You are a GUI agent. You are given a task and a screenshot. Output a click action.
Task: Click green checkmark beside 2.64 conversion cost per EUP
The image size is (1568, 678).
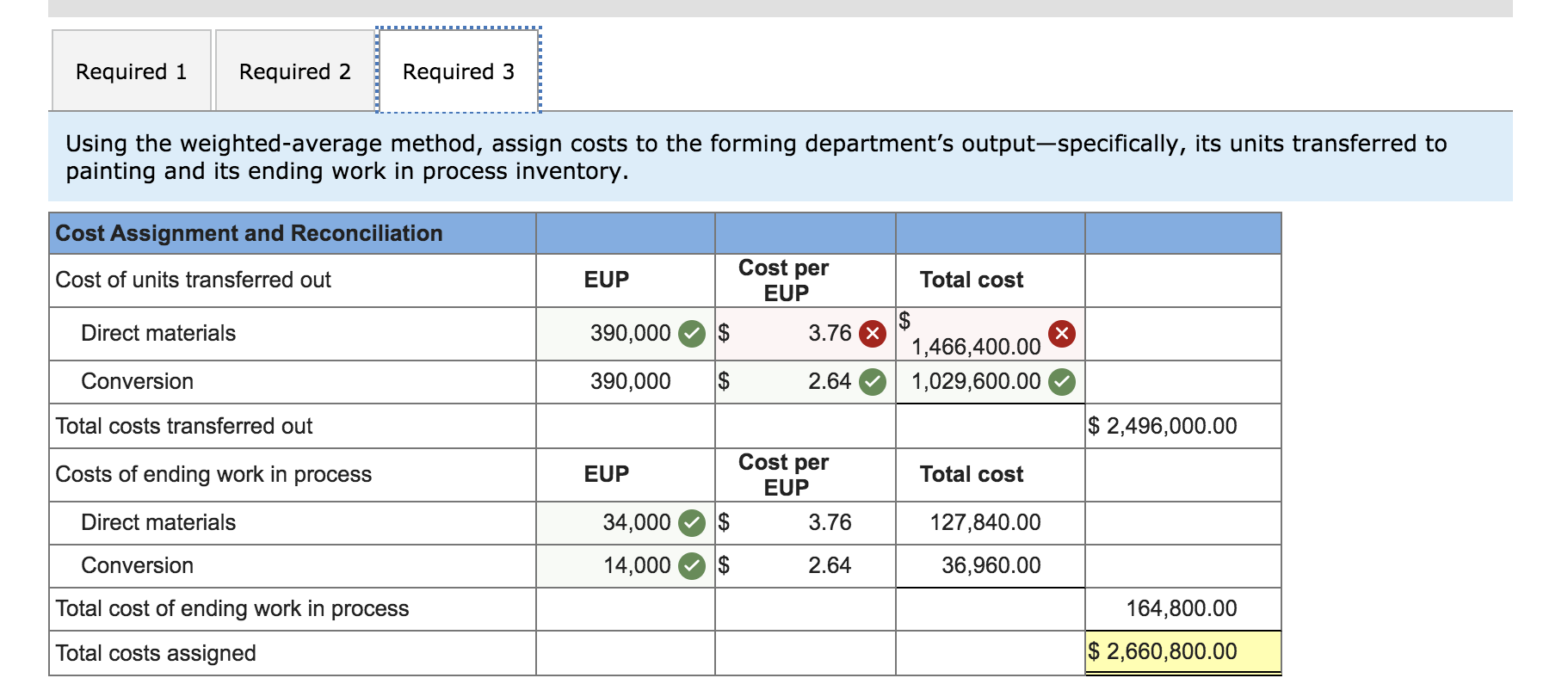coord(873,381)
